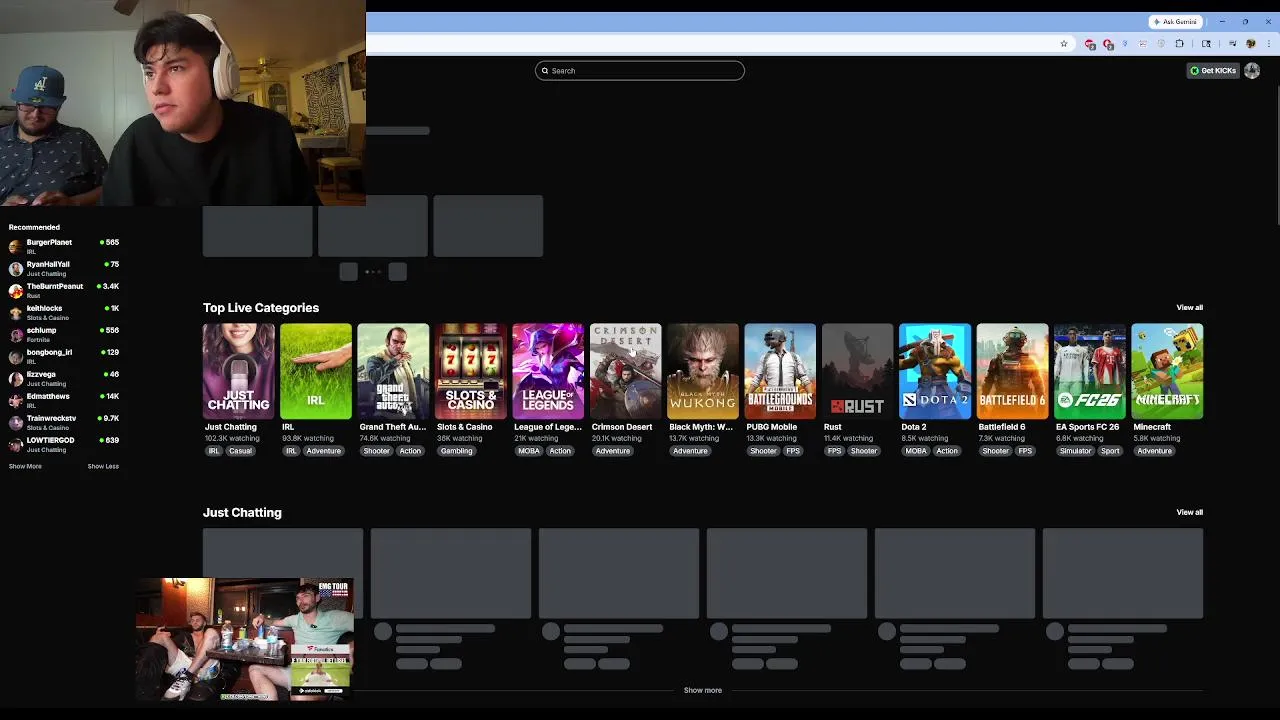Open the Dota 2 category title link
The image size is (1280, 720).
coord(914,427)
